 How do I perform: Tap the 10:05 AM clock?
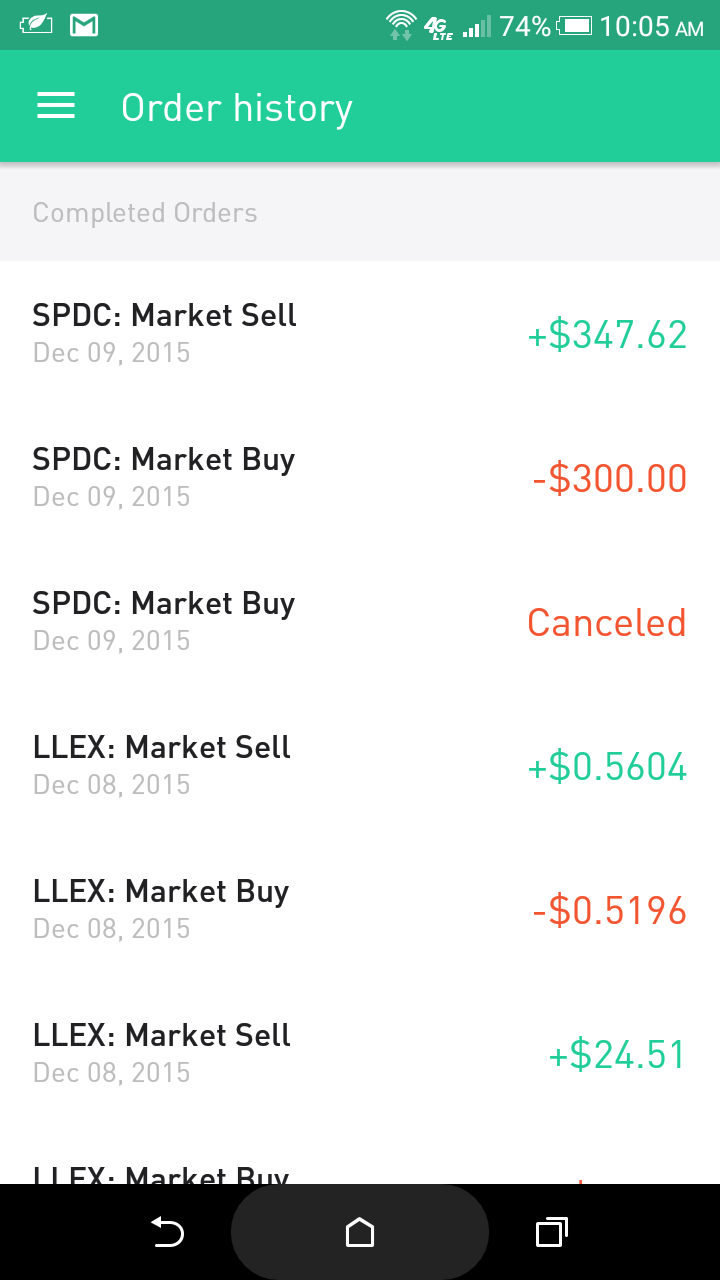coord(652,27)
